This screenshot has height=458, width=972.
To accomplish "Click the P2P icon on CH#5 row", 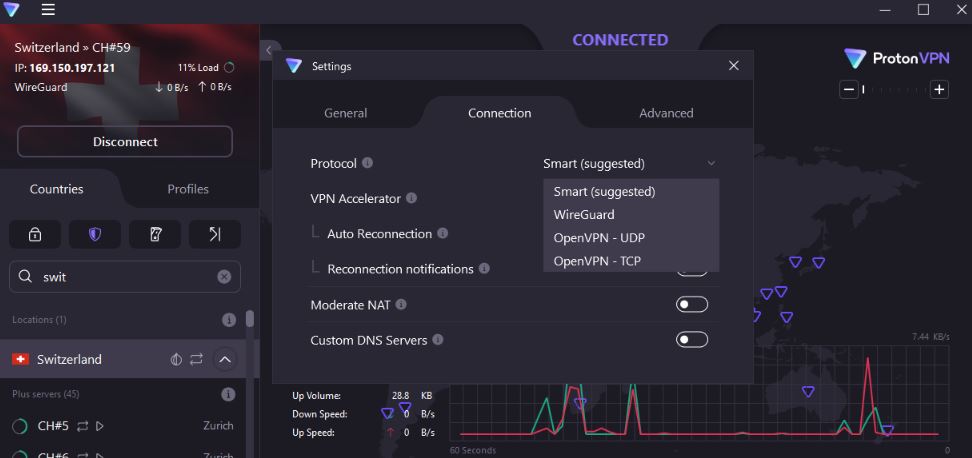I will click(82, 426).
